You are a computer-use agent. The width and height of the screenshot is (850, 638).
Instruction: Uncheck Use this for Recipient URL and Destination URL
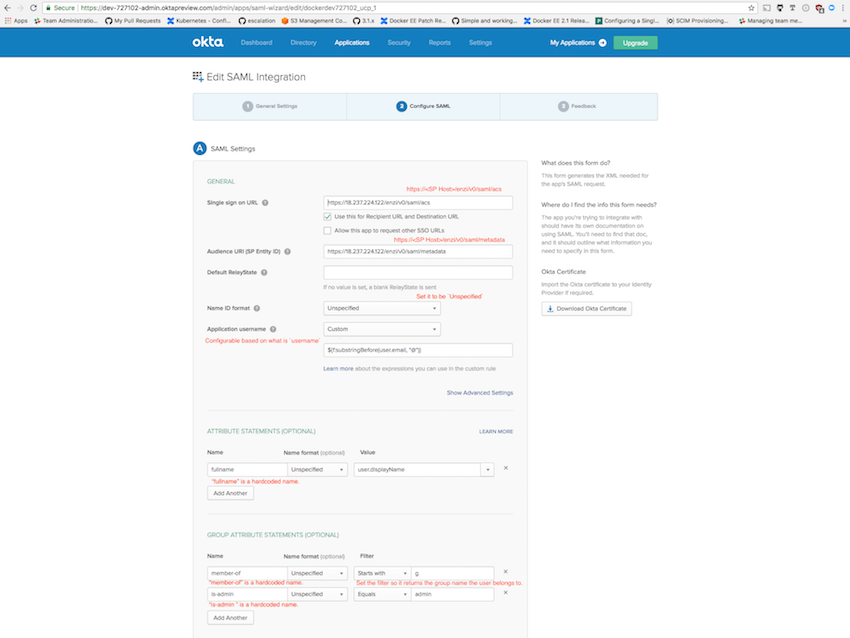327,217
